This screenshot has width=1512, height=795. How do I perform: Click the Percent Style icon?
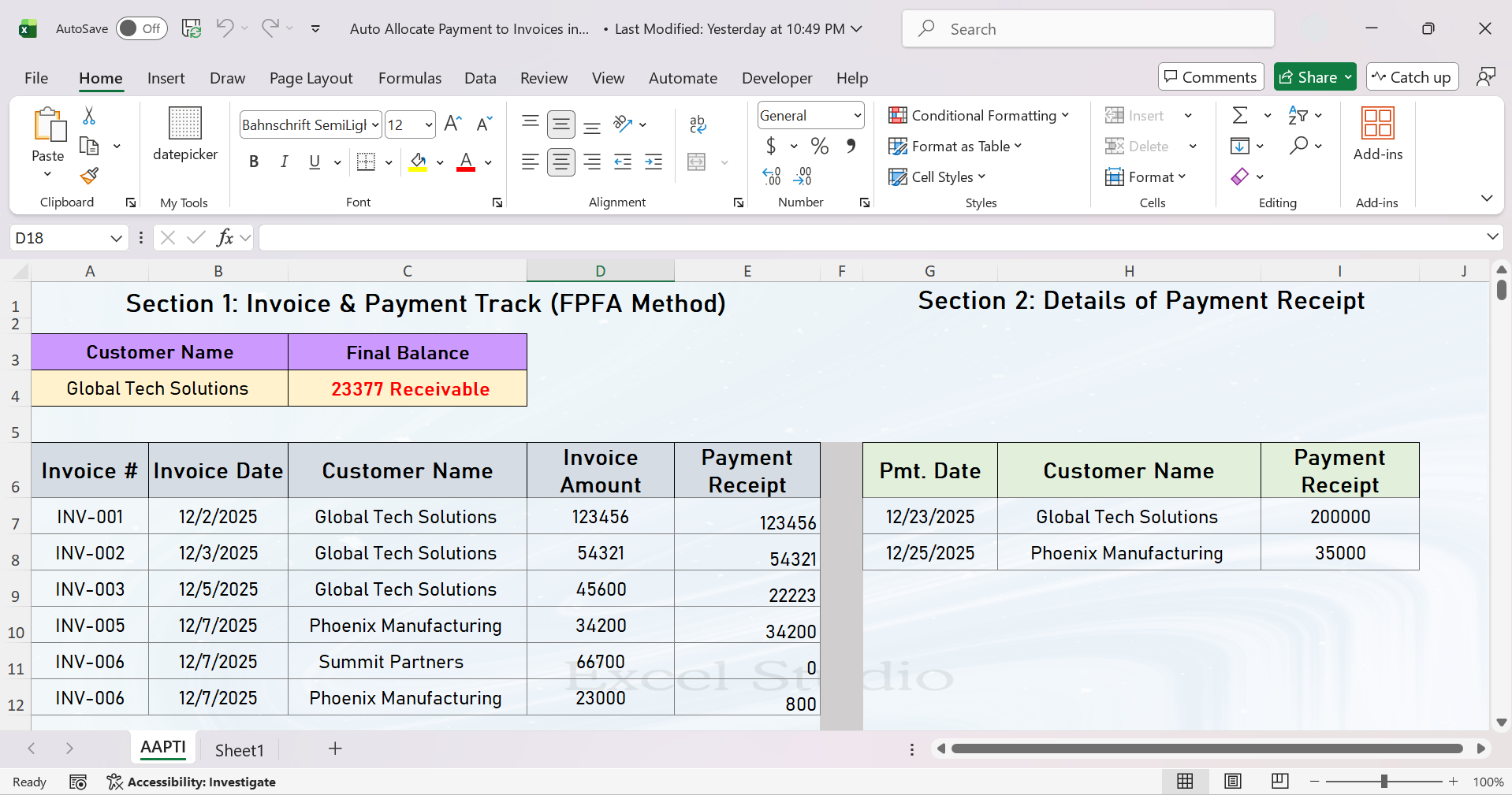(x=820, y=146)
